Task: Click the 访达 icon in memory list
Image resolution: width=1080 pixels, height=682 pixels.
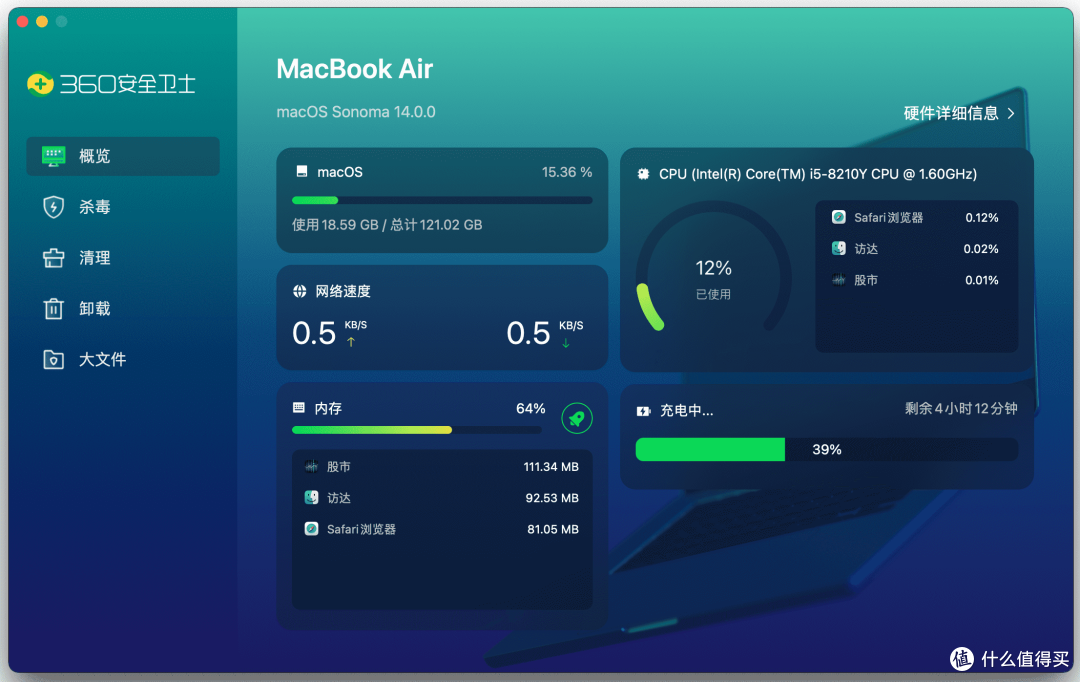Action: 311,497
